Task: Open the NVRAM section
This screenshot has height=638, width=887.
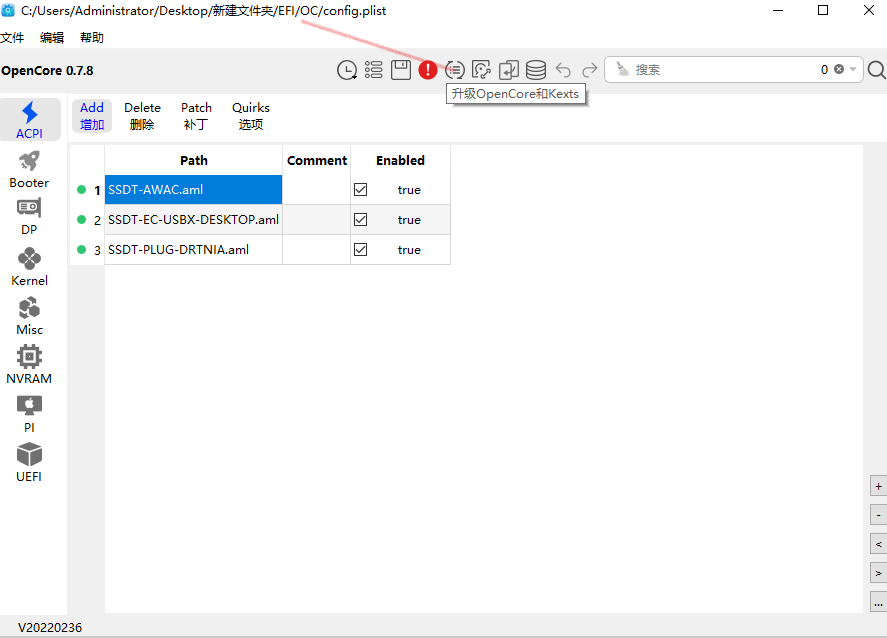Action: pos(29,365)
